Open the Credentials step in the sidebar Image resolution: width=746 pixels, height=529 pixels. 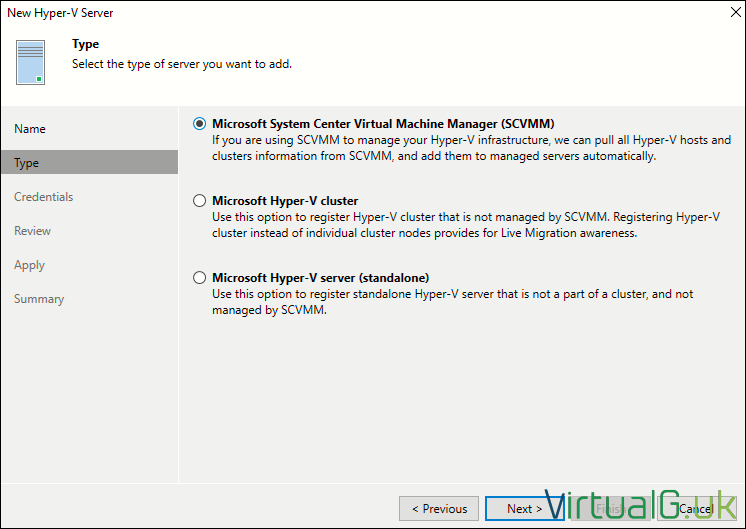[x=43, y=196]
